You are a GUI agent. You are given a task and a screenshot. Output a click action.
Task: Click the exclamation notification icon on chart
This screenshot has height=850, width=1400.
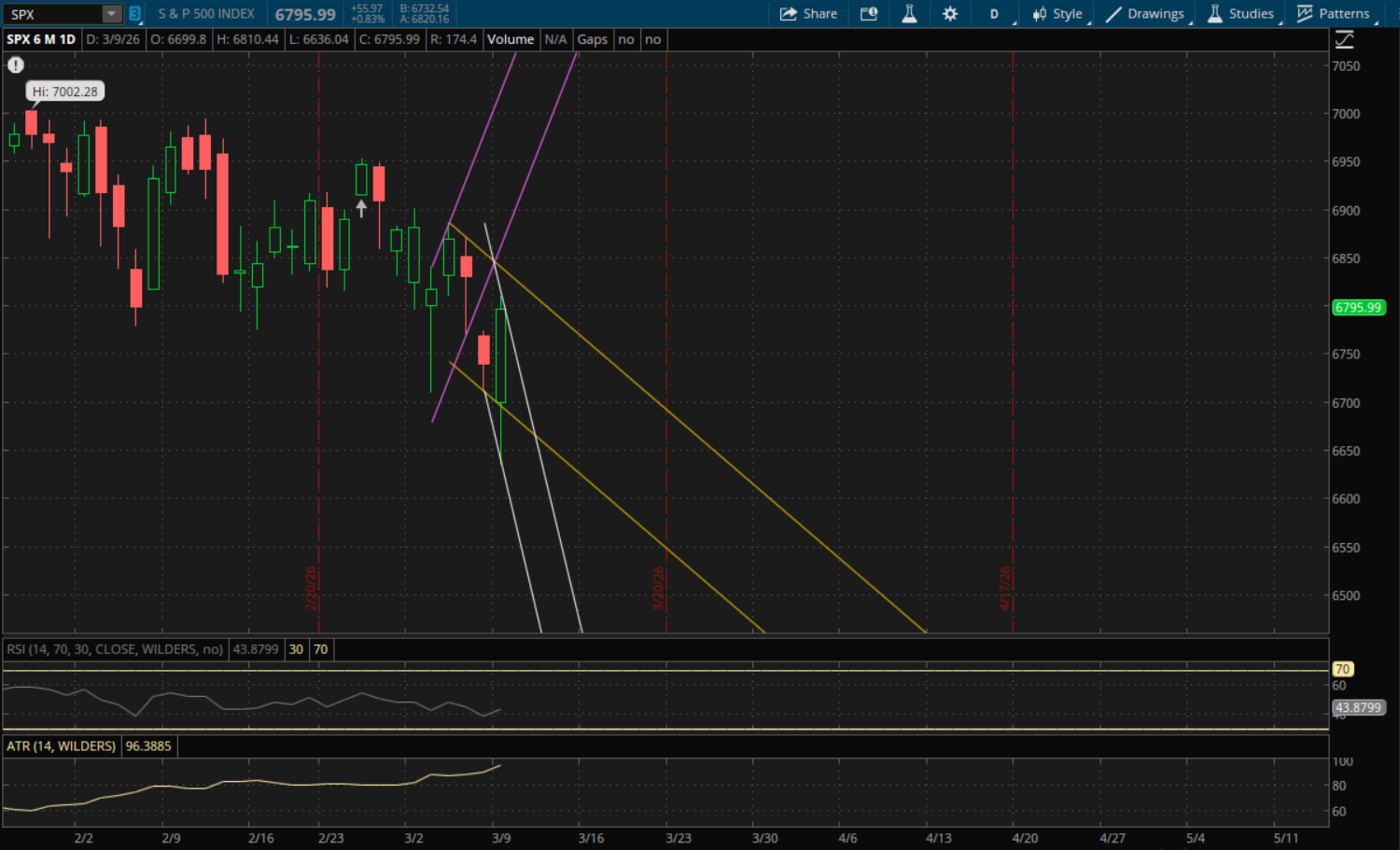(16, 65)
